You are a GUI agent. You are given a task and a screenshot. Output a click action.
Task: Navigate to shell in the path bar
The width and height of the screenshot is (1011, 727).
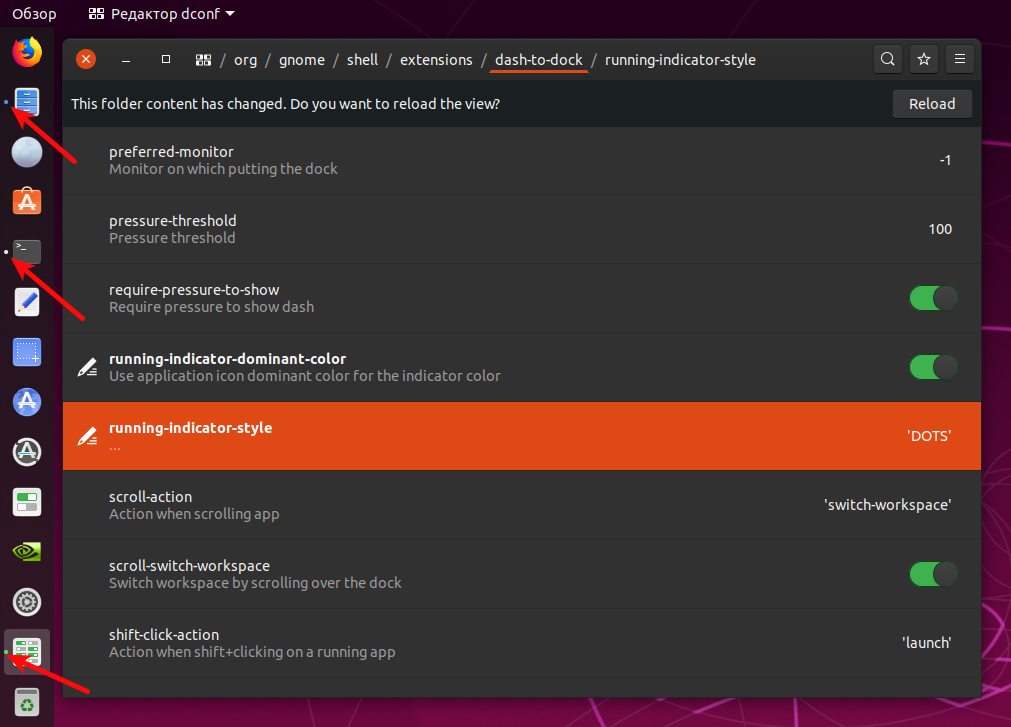362,60
